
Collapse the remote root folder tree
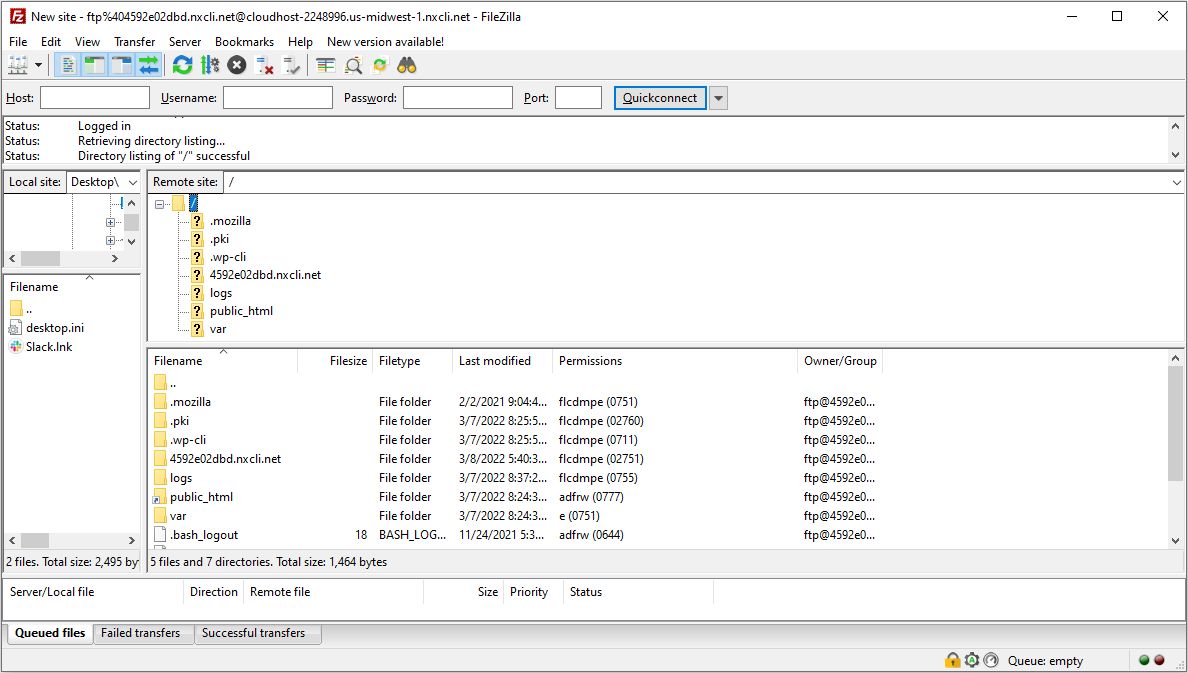[x=159, y=204]
